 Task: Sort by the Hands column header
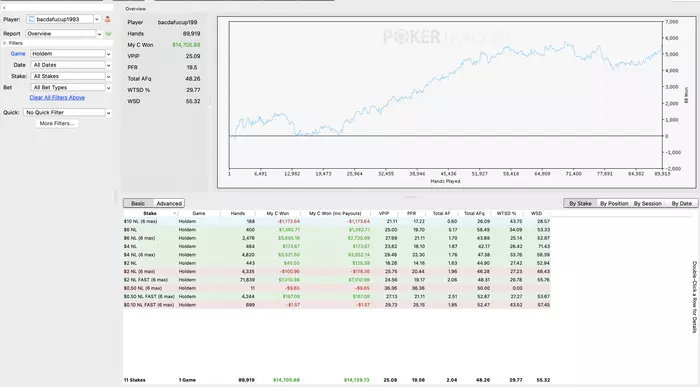pyautogui.click(x=238, y=214)
